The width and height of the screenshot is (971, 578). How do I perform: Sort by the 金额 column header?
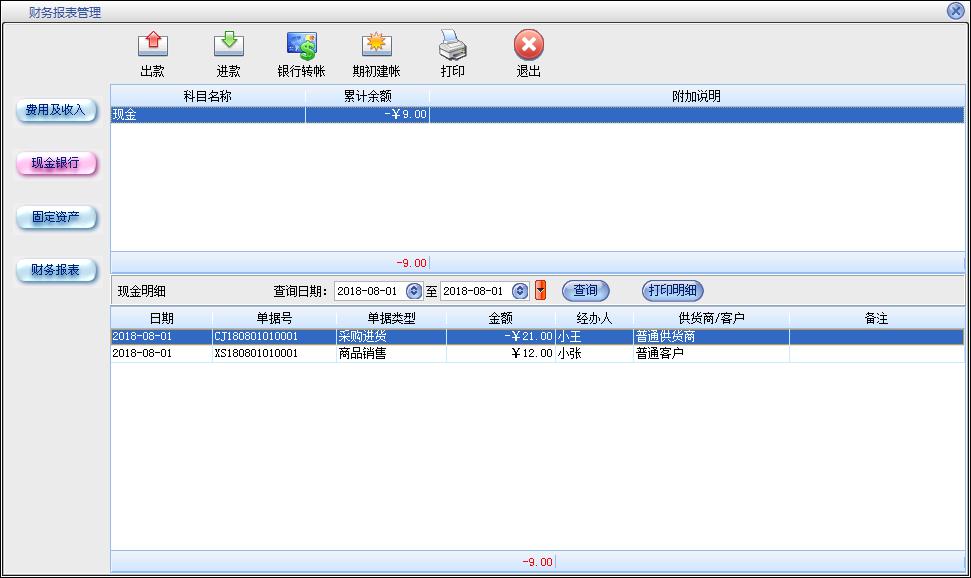500,318
